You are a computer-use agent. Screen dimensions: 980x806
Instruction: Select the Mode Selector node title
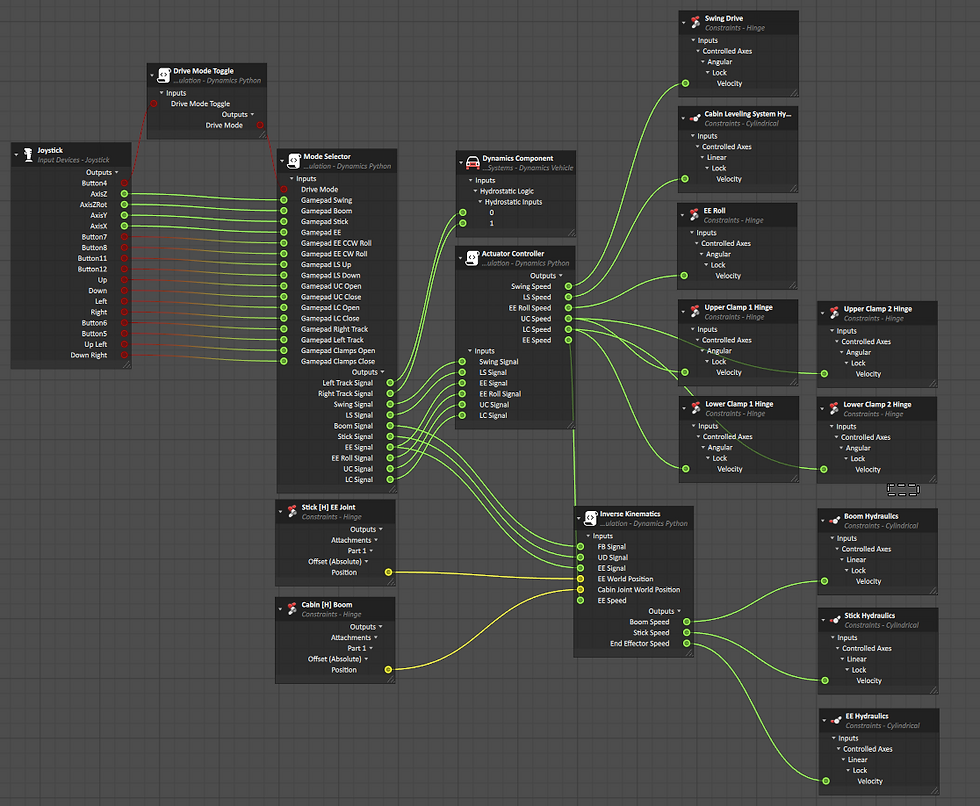click(x=327, y=157)
